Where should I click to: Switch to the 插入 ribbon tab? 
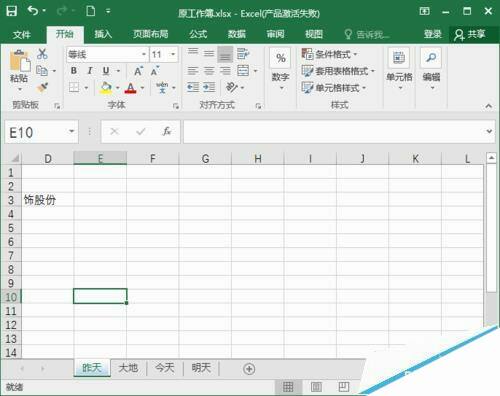click(103, 34)
